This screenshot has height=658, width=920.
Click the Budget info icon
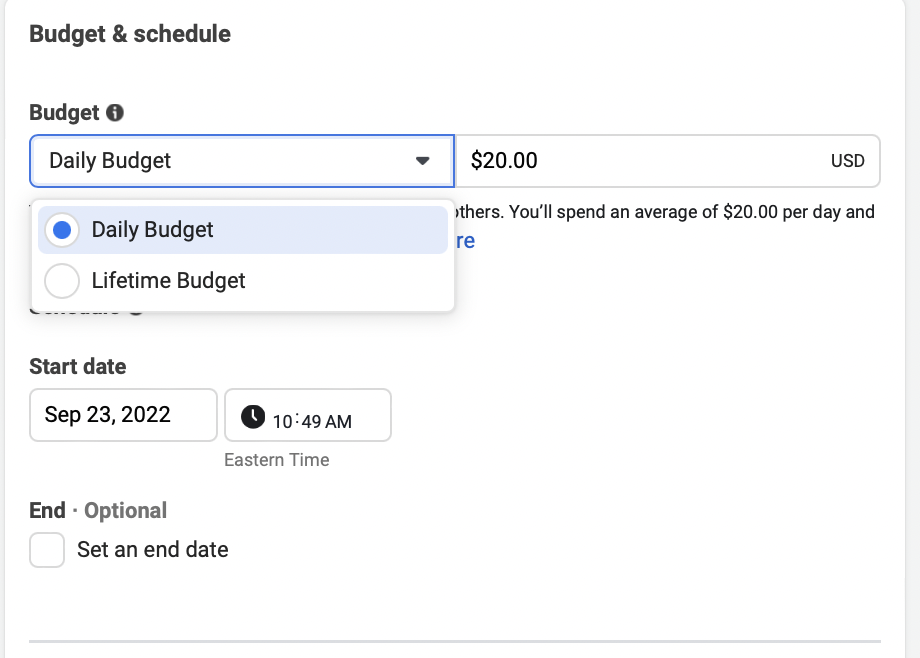coord(116,113)
